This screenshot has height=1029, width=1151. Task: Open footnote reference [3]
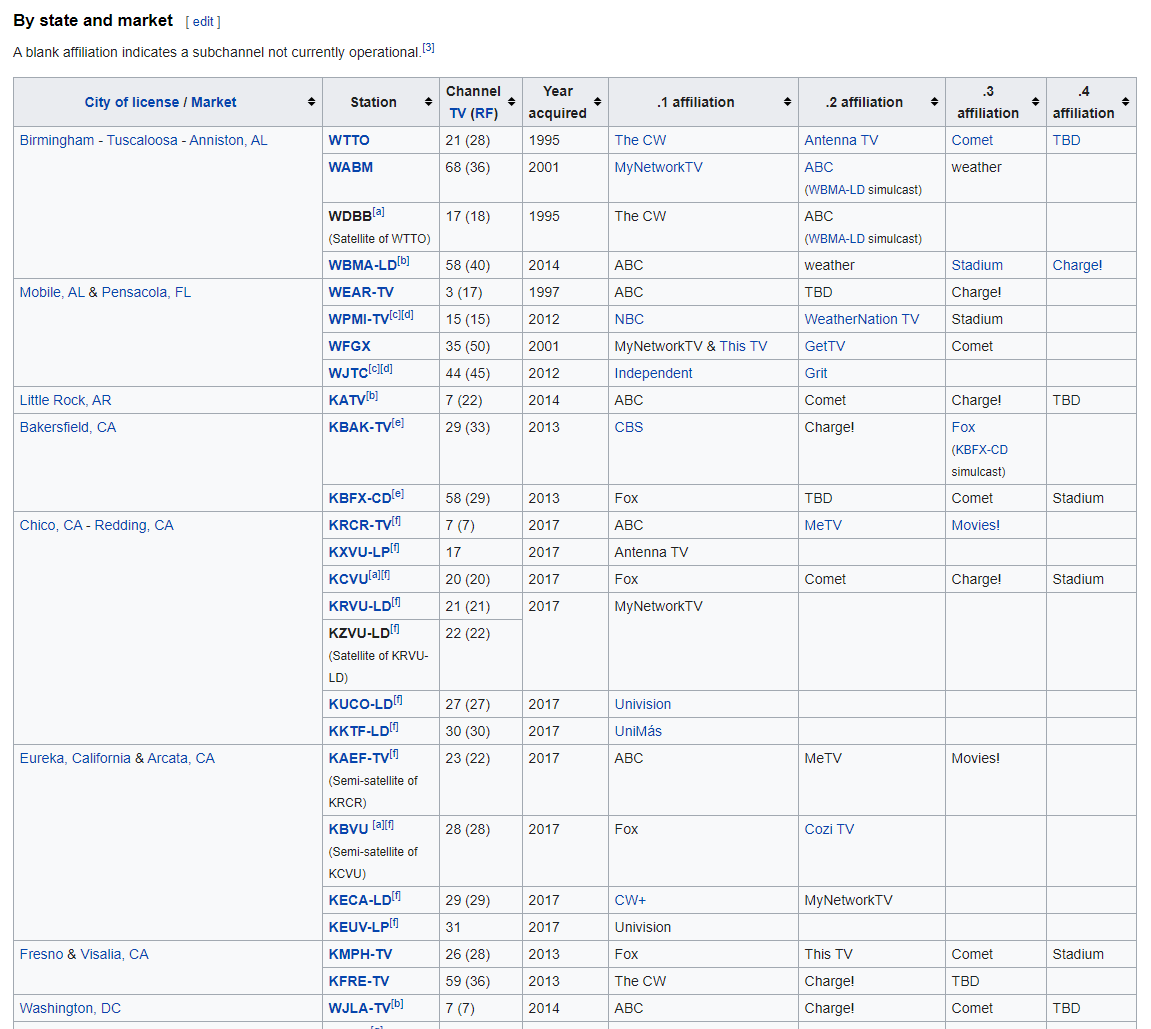428,48
